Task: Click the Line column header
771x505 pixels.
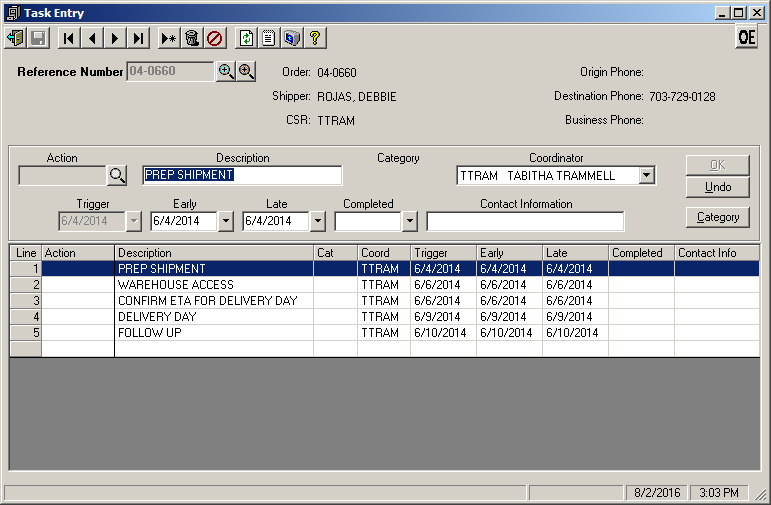Action: [26, 253]
